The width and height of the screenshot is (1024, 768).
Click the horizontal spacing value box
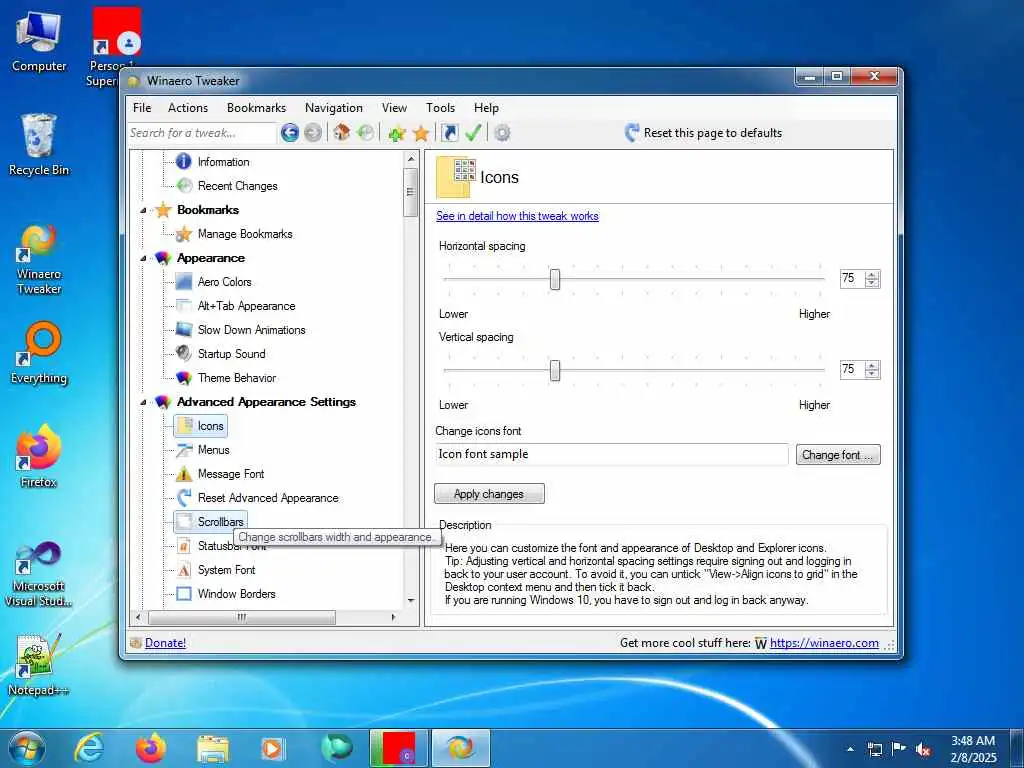point(852,279)
